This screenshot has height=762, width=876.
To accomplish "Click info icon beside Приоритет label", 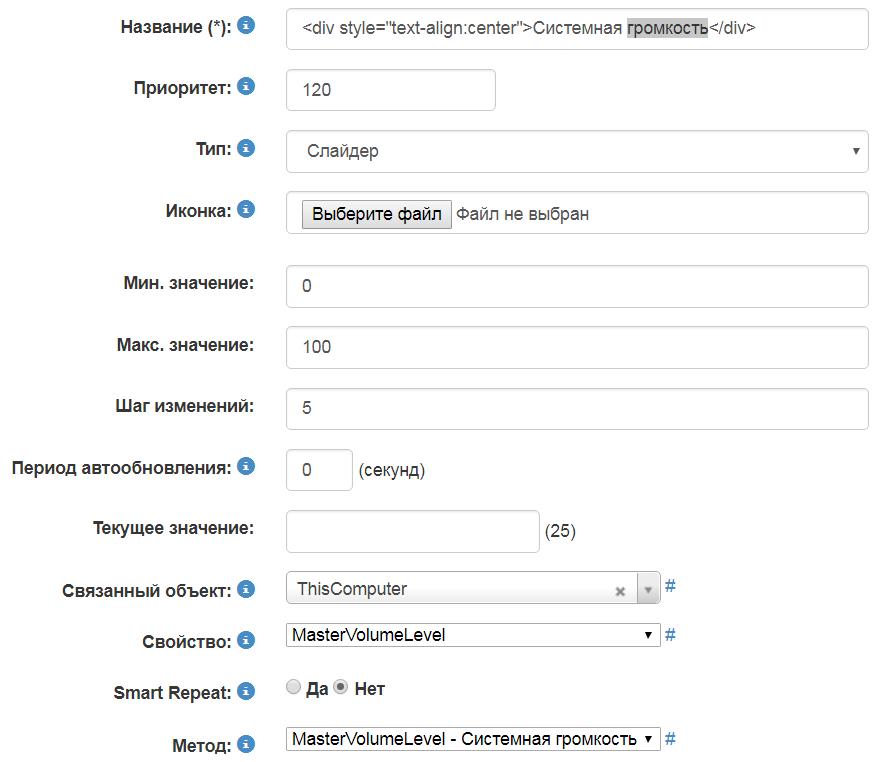I will pos(246,86).
